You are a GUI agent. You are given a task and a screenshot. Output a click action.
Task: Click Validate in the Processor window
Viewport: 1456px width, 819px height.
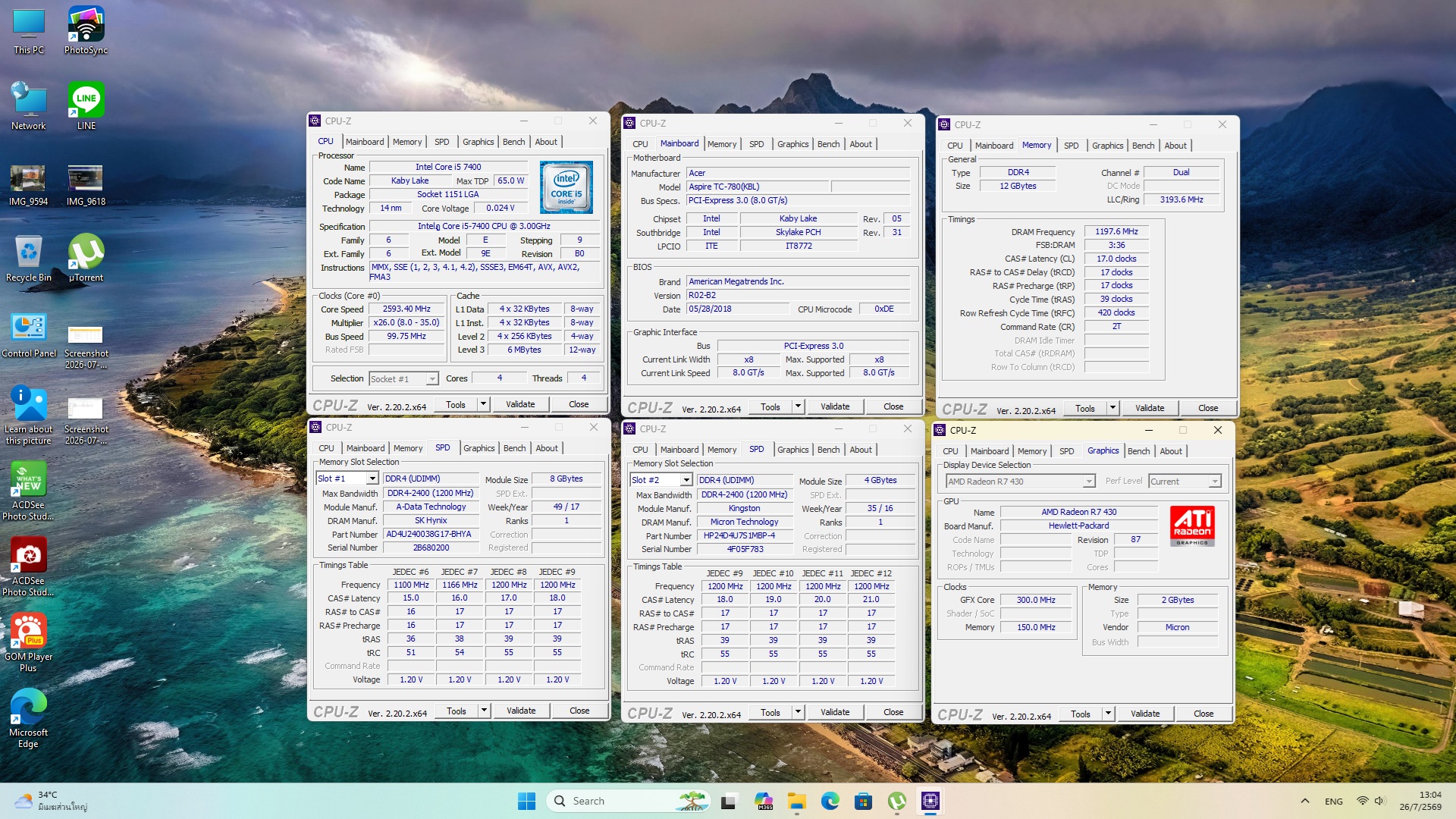(x=520, y=404)
